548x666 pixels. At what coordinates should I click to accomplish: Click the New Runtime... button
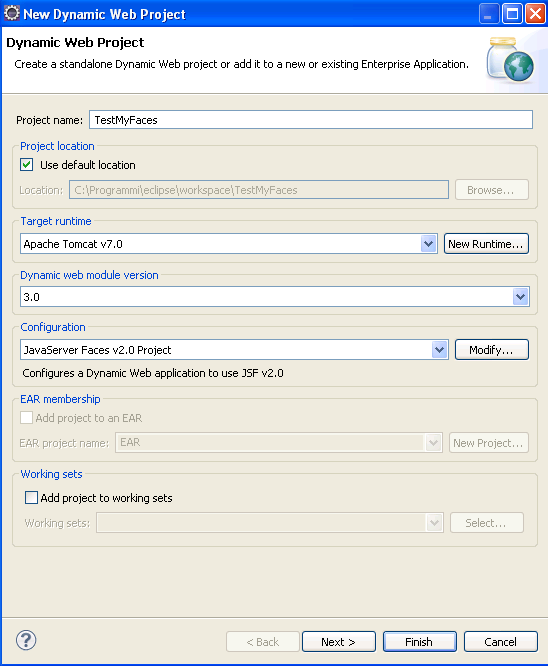486,244
